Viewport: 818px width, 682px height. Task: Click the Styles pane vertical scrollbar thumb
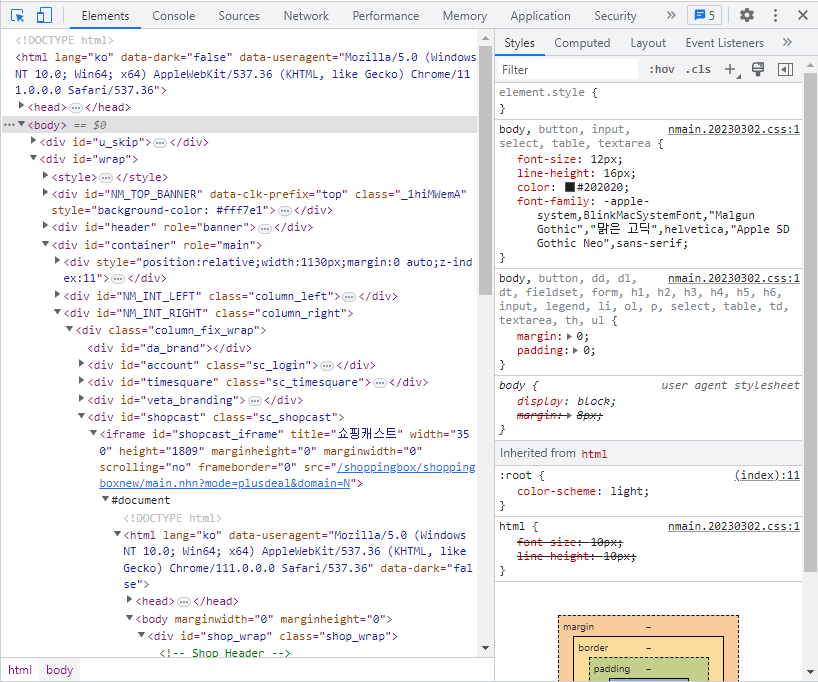coord(810,324)
